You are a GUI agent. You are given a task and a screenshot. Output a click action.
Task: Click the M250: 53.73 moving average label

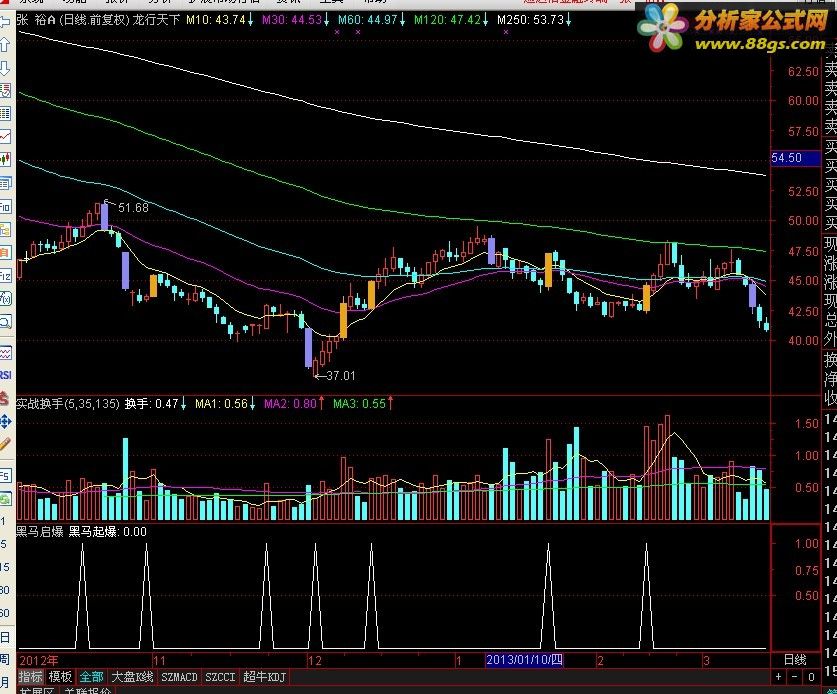coord(534,20)
